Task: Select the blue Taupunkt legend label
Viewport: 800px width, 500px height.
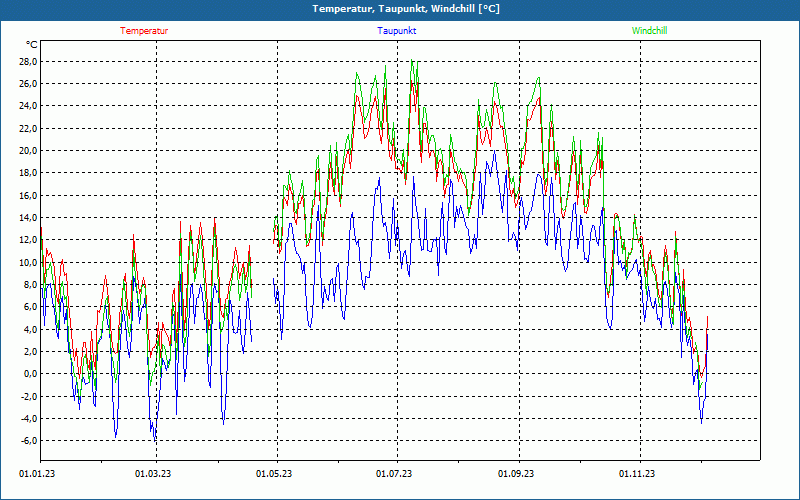Action: 396,31
